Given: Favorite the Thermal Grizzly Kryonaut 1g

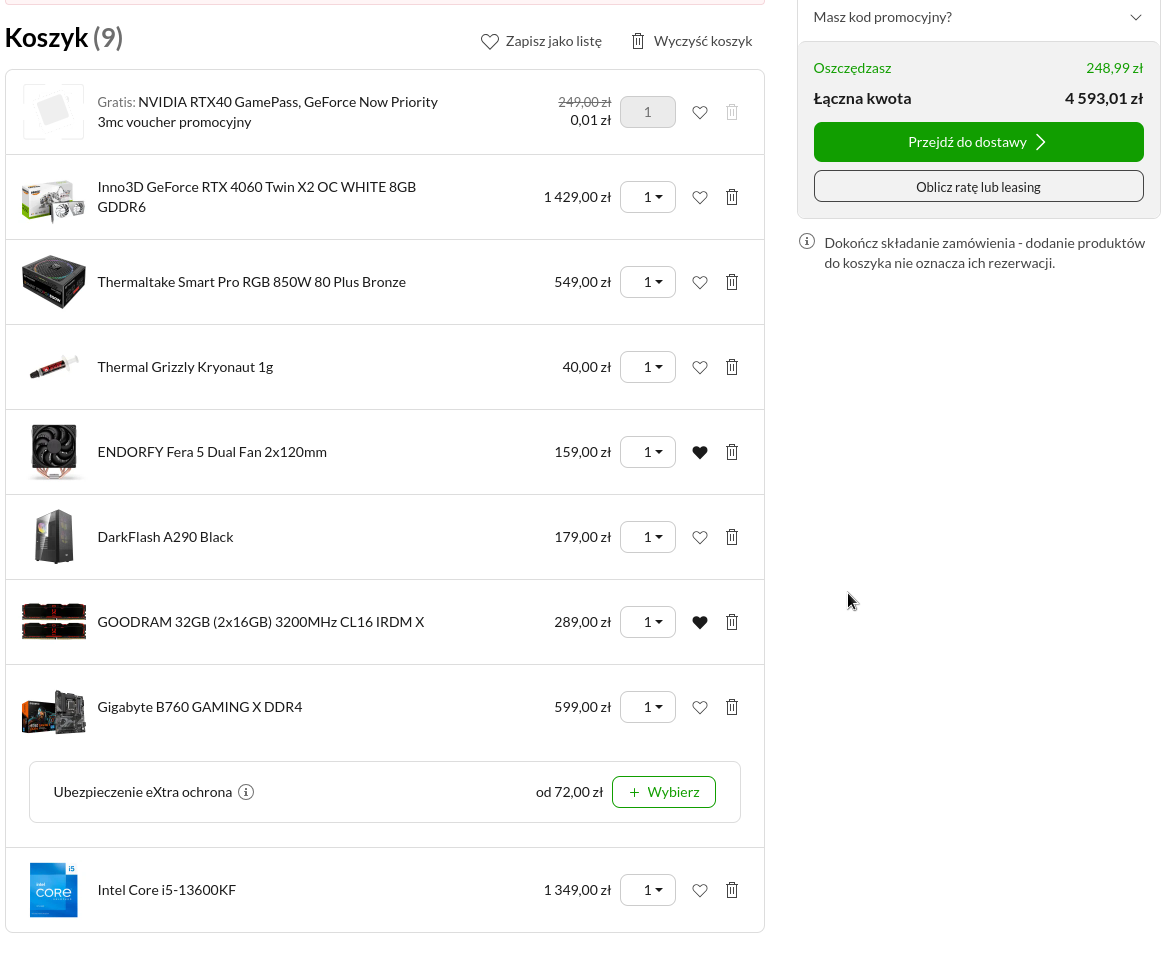Looking at the screenshot, I should 700,367.
